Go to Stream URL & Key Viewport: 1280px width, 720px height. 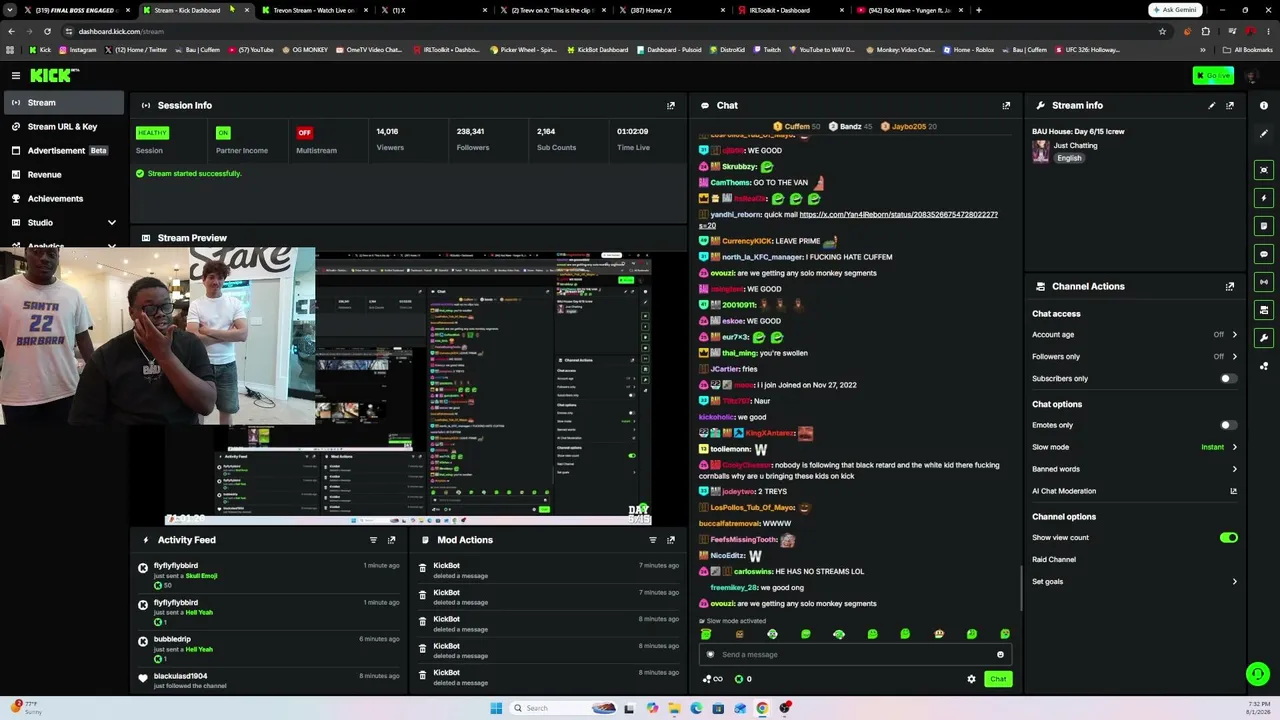pos(64,127)
